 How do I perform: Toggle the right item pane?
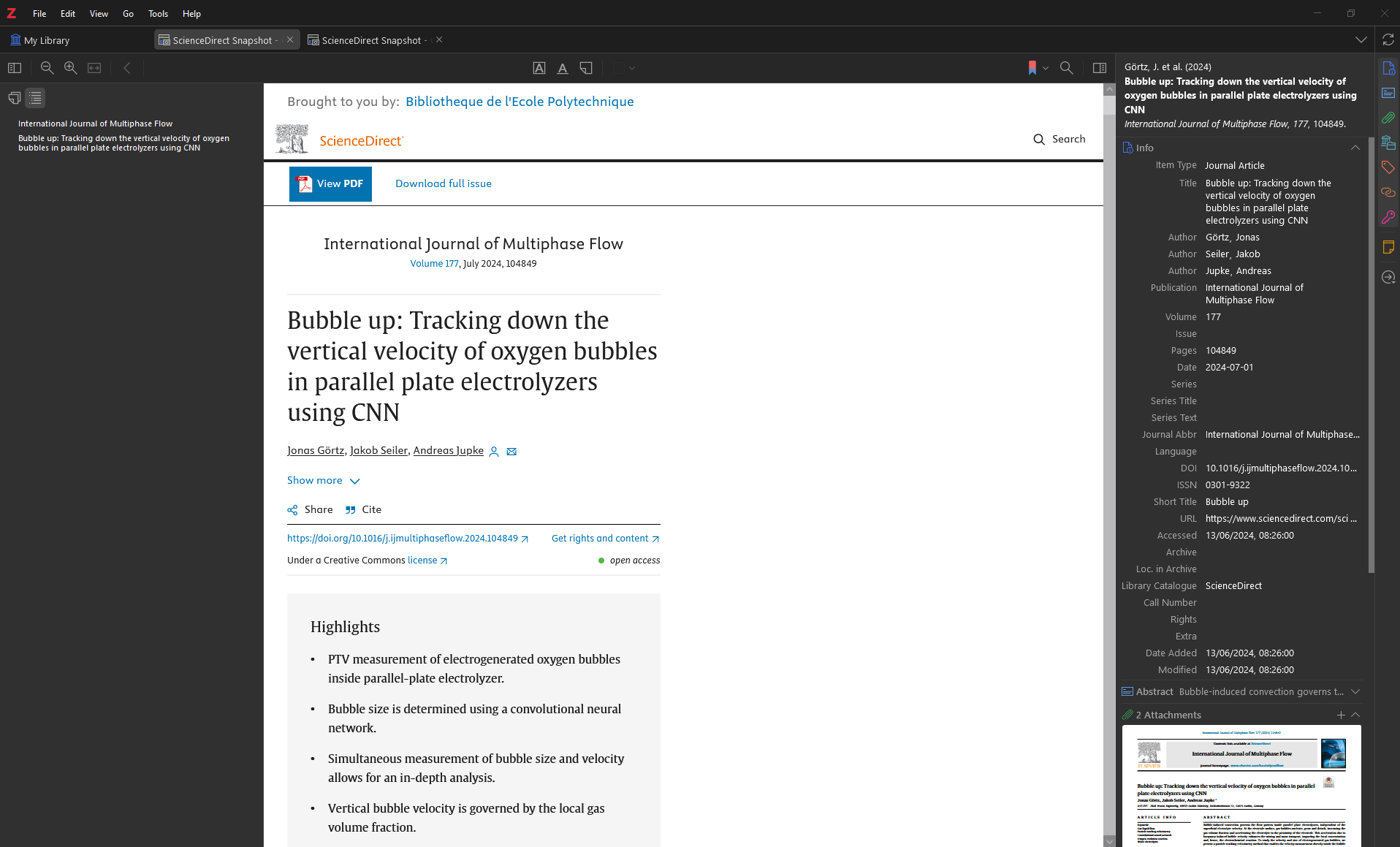point(1100,68)
